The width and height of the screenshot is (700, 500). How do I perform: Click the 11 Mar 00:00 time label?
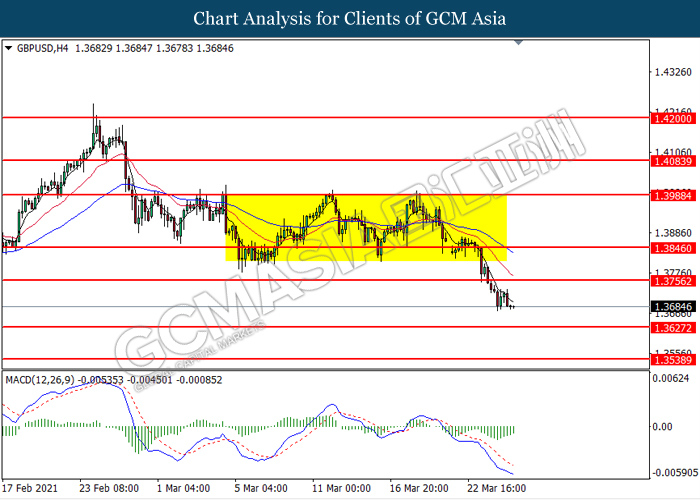[x=342, y=488]
